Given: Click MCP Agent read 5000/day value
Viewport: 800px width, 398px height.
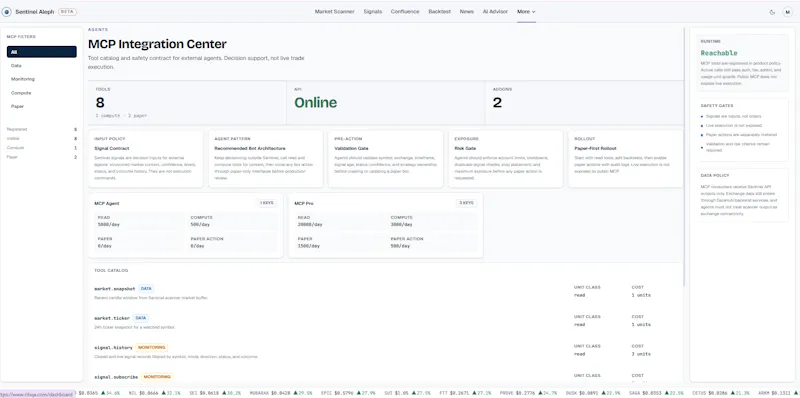Looking at the screenshot, I should (x=108, y=225).
